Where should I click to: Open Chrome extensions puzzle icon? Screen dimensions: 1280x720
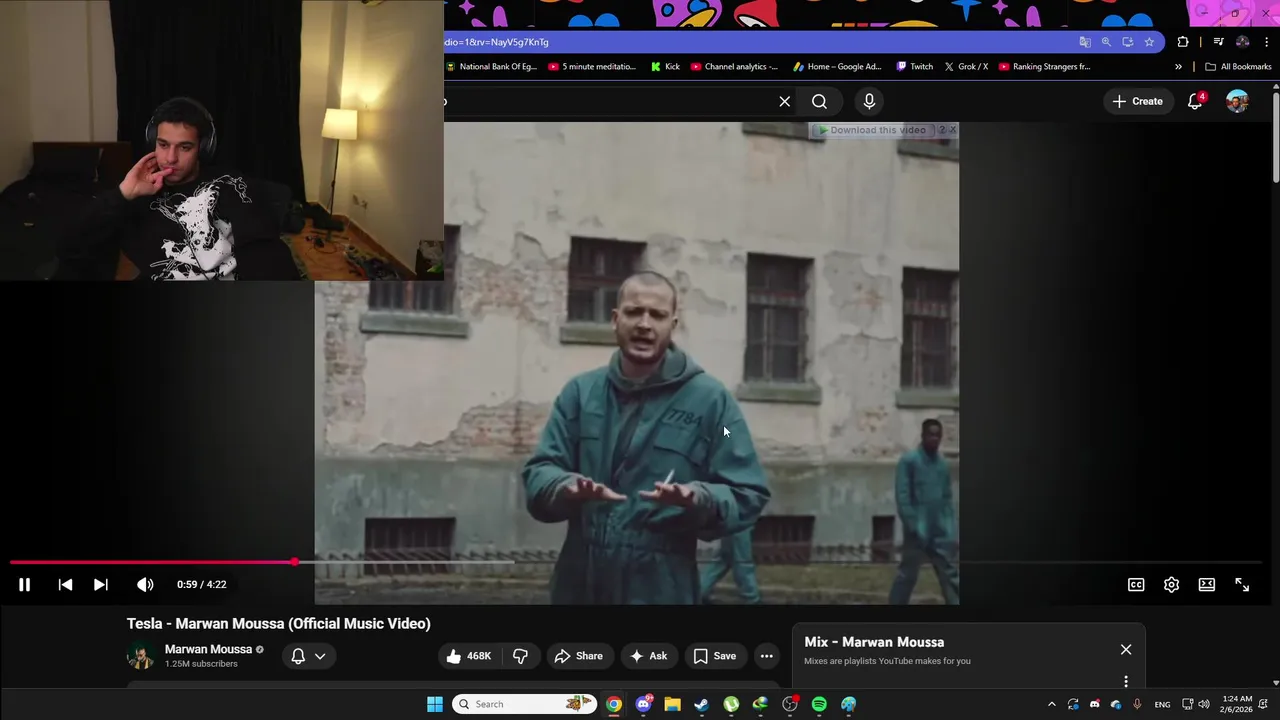[x=1183, y=42]
